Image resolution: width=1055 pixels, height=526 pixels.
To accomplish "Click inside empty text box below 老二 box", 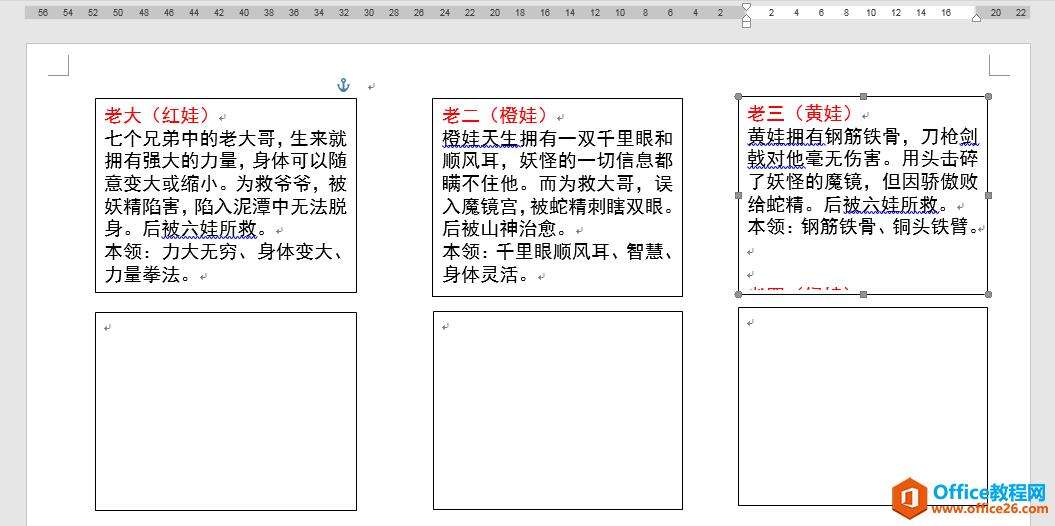I will click(557, 410).
